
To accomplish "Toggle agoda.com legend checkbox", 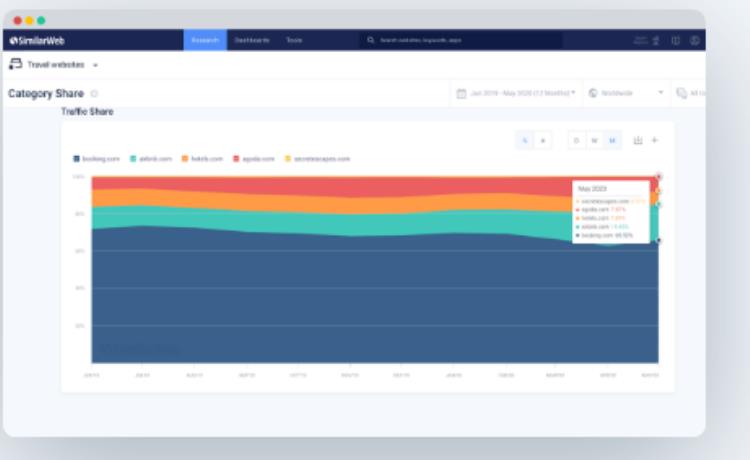I will [x=236, y=159].
